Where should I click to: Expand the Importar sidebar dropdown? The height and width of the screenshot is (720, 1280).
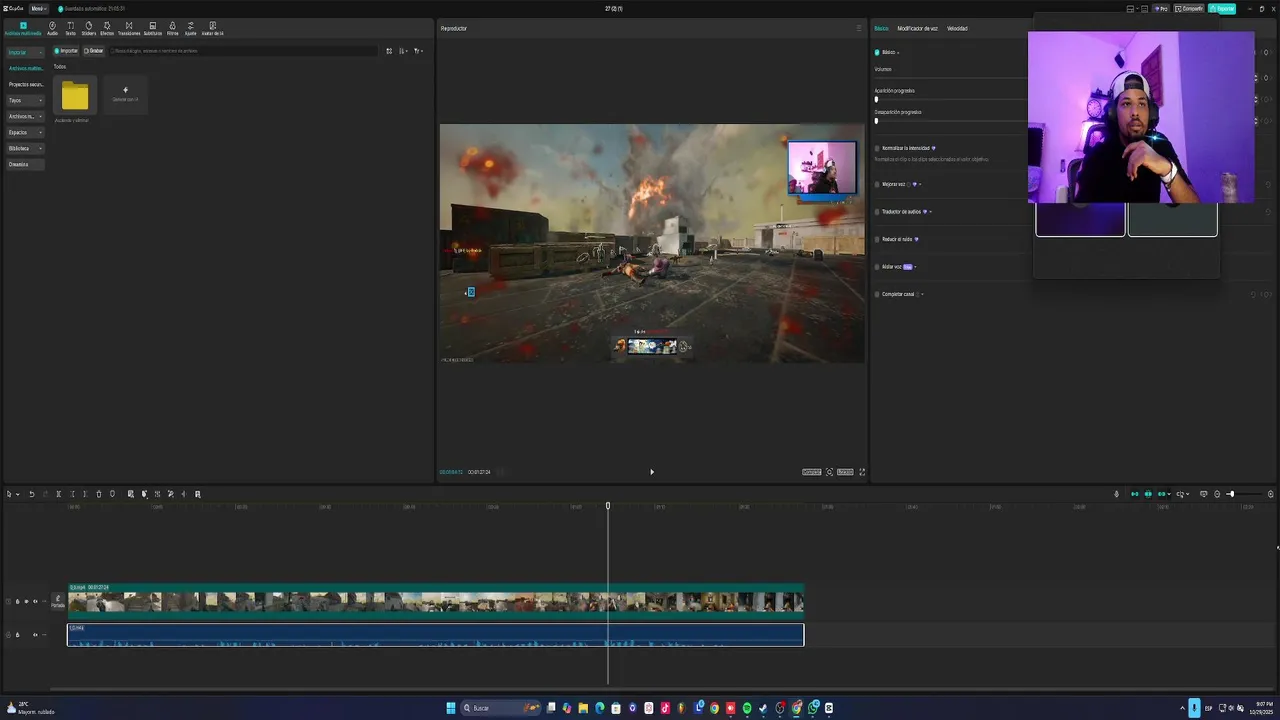[40, 52]
